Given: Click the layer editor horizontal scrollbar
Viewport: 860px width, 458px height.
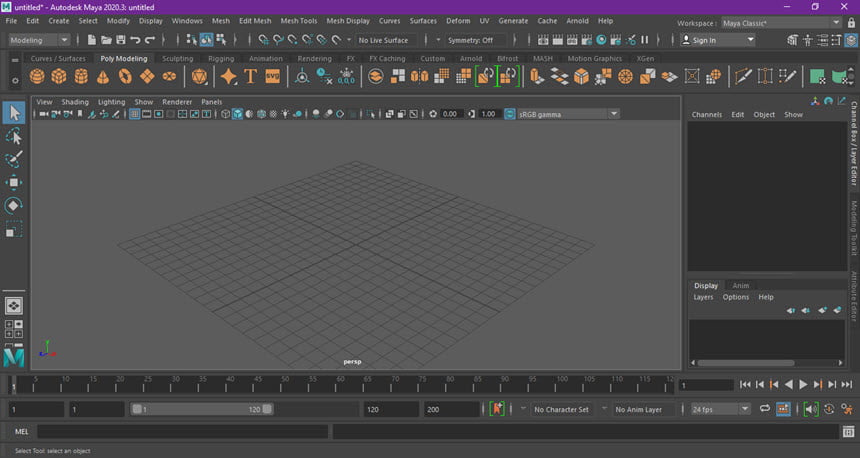Looking at the screenshot, I should click(745, 363).
